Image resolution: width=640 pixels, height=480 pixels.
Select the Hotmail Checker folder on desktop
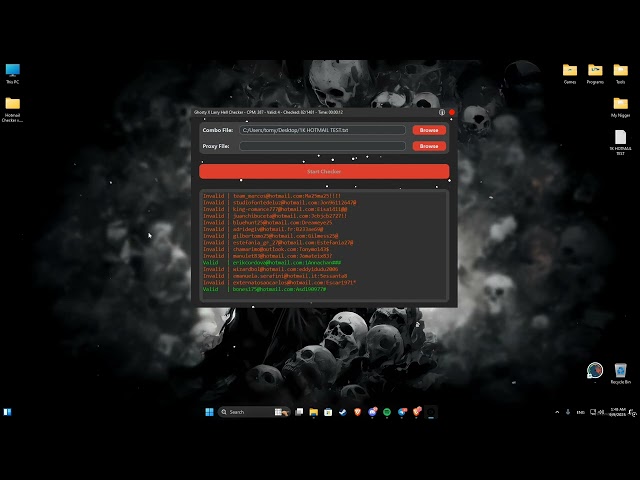tap(13, 109)
